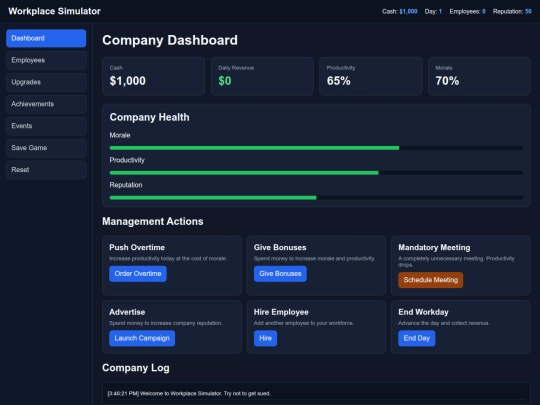Click the Cash $1,000 stat card
Screen dimensions: 540x405
[x=154, y=76]
